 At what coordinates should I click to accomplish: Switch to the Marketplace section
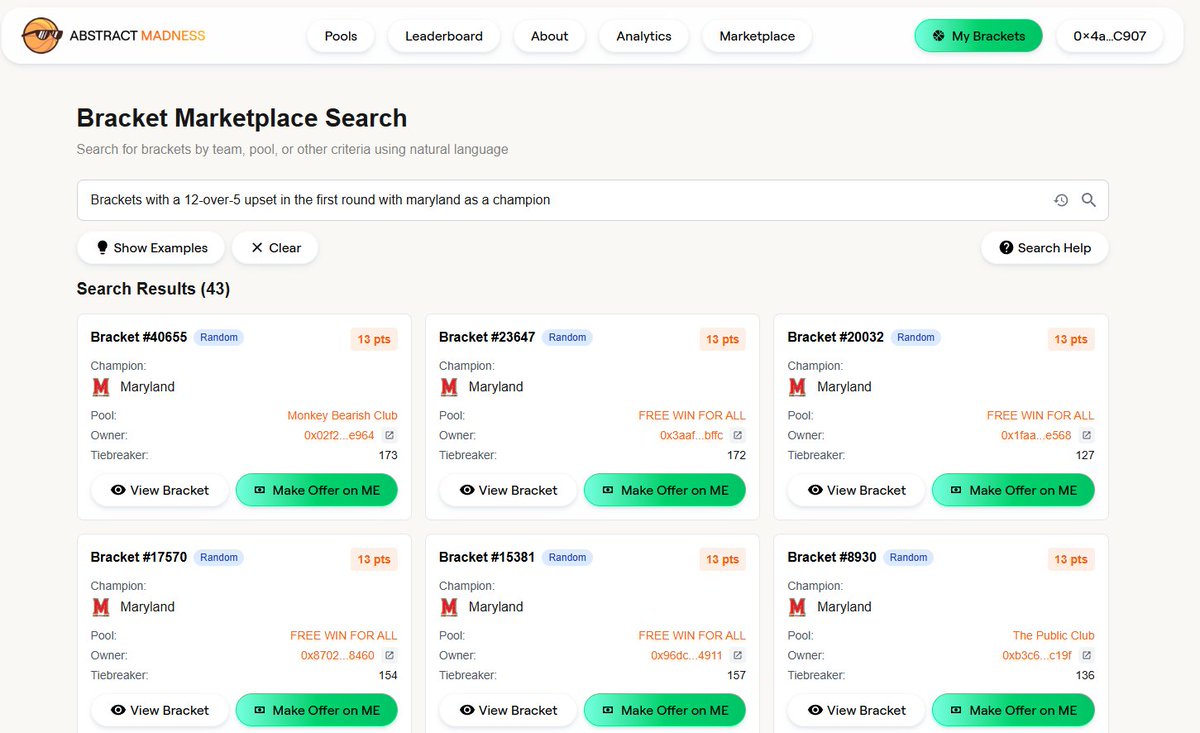(757, 36)
